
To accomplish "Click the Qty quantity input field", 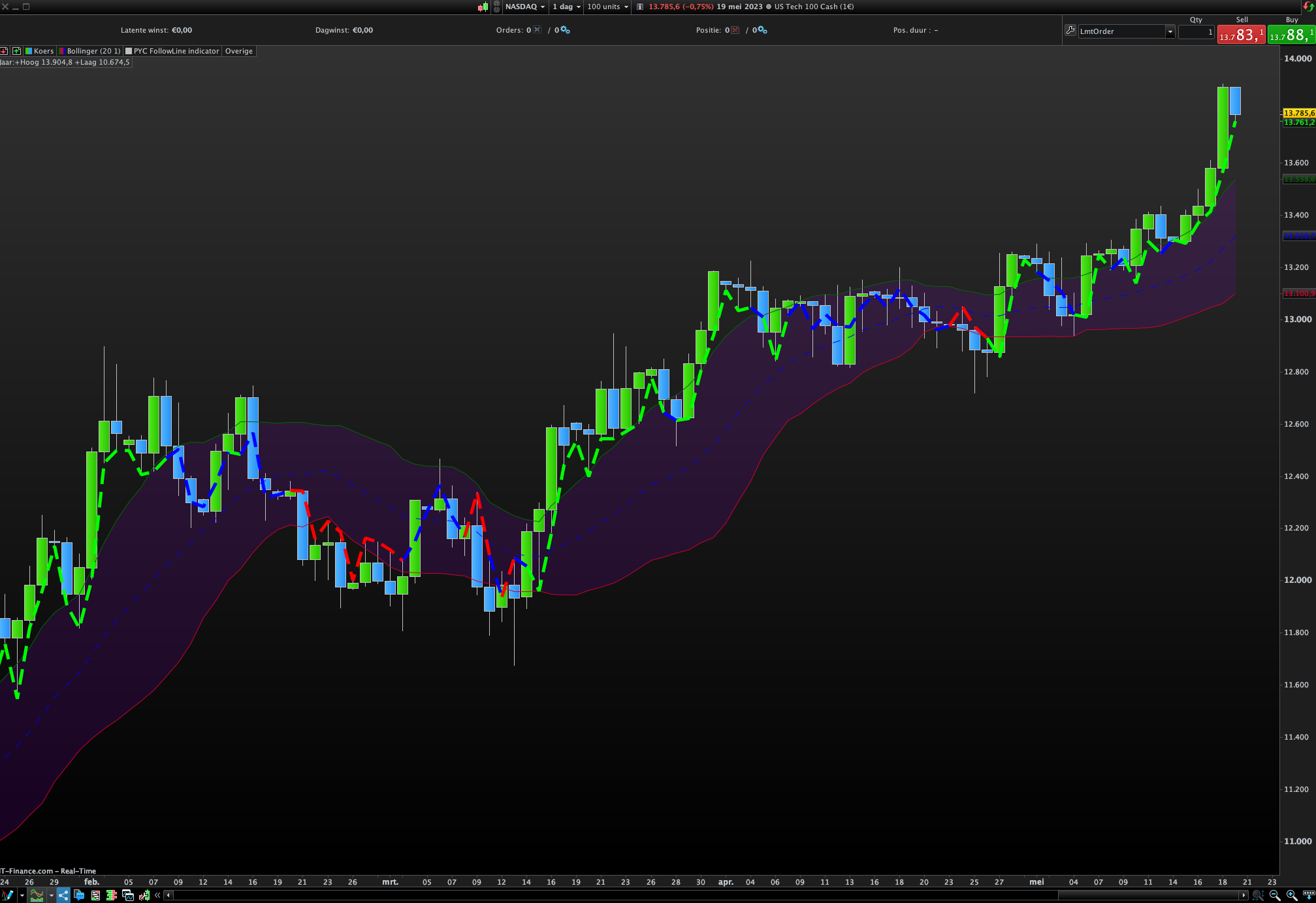I will point(1196,31).
